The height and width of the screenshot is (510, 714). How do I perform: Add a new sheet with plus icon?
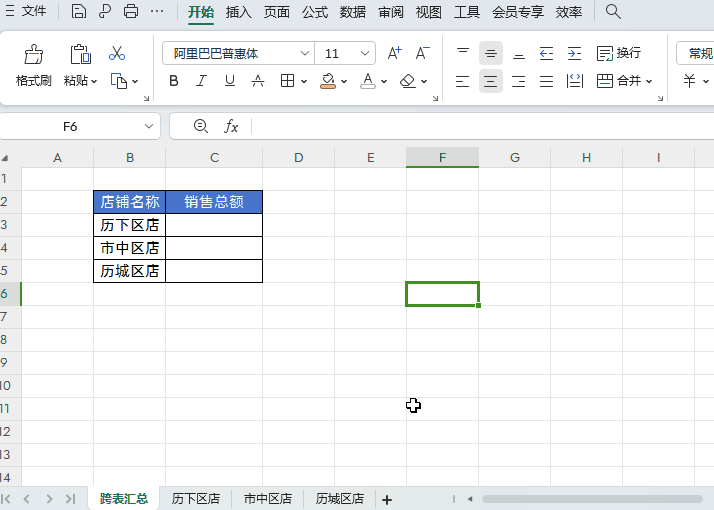[x=387, y=500]
